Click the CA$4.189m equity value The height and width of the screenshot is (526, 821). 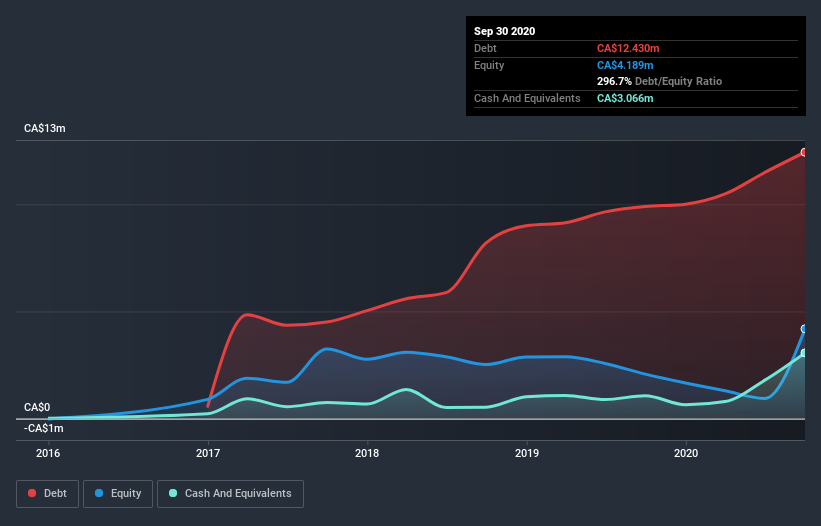click(625, 65)
